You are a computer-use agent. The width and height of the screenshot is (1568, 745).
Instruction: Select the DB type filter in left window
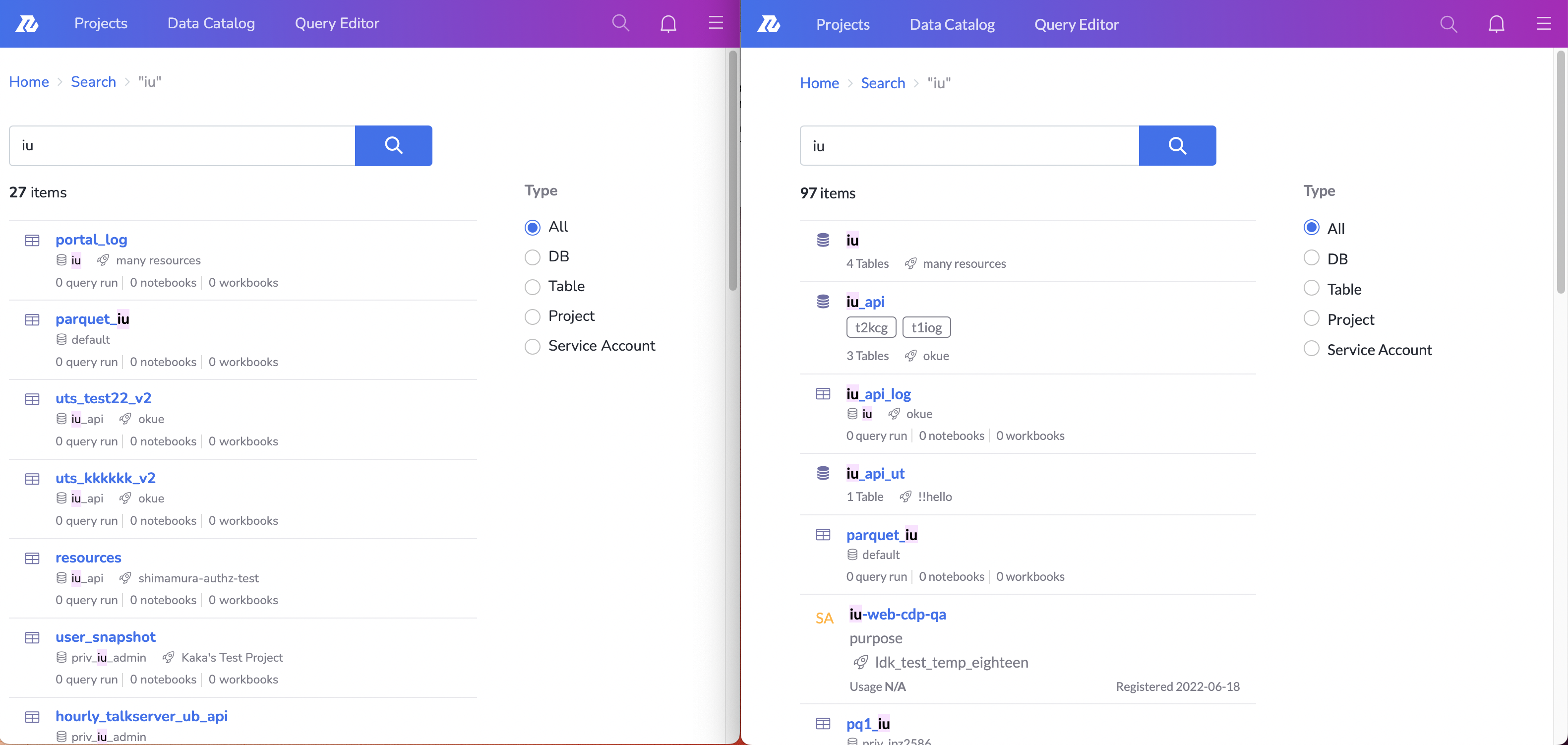click(x=533, y=257)
